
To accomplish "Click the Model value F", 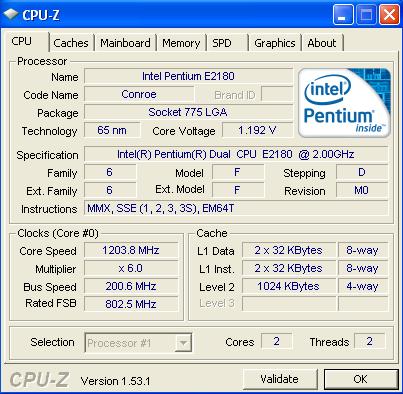I will click(x=238, y=172).
